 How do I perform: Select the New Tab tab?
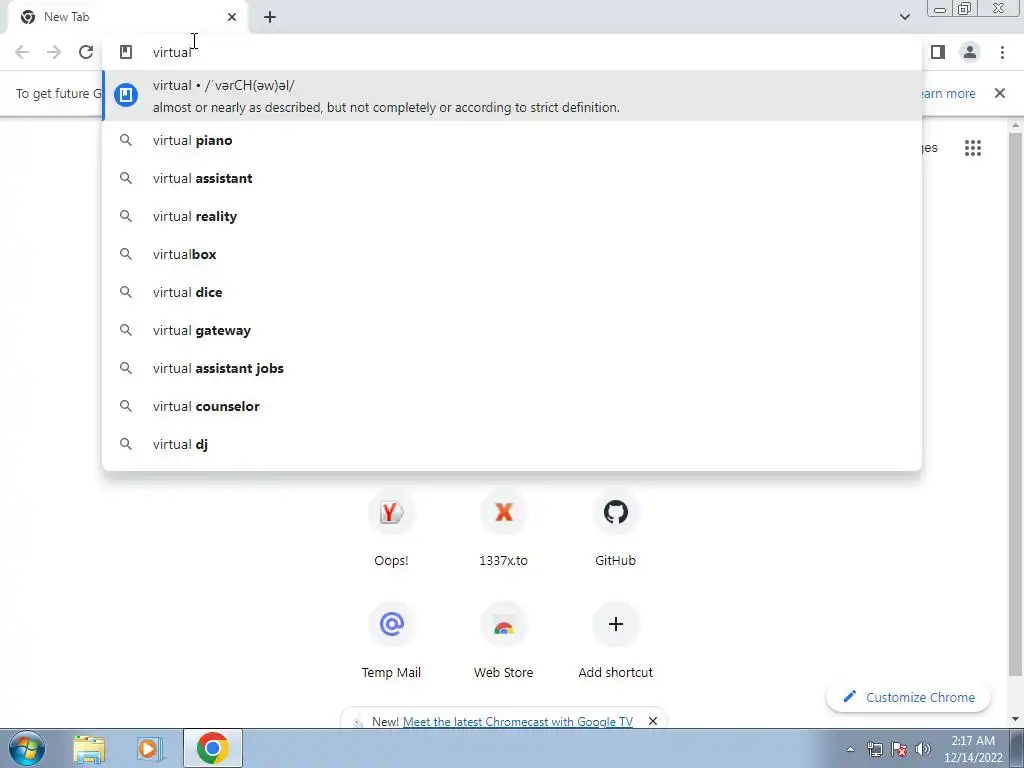click(127, 17)
